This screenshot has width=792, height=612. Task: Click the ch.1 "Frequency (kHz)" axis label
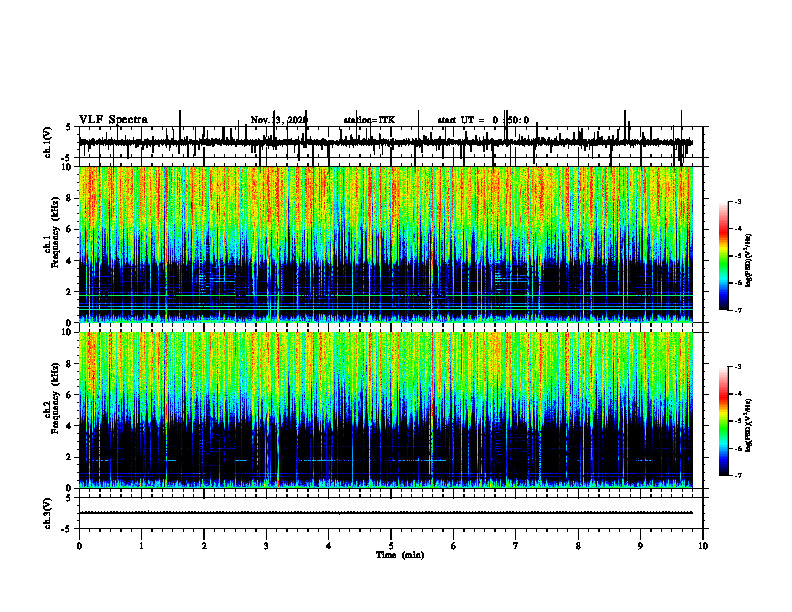(56, 232)
